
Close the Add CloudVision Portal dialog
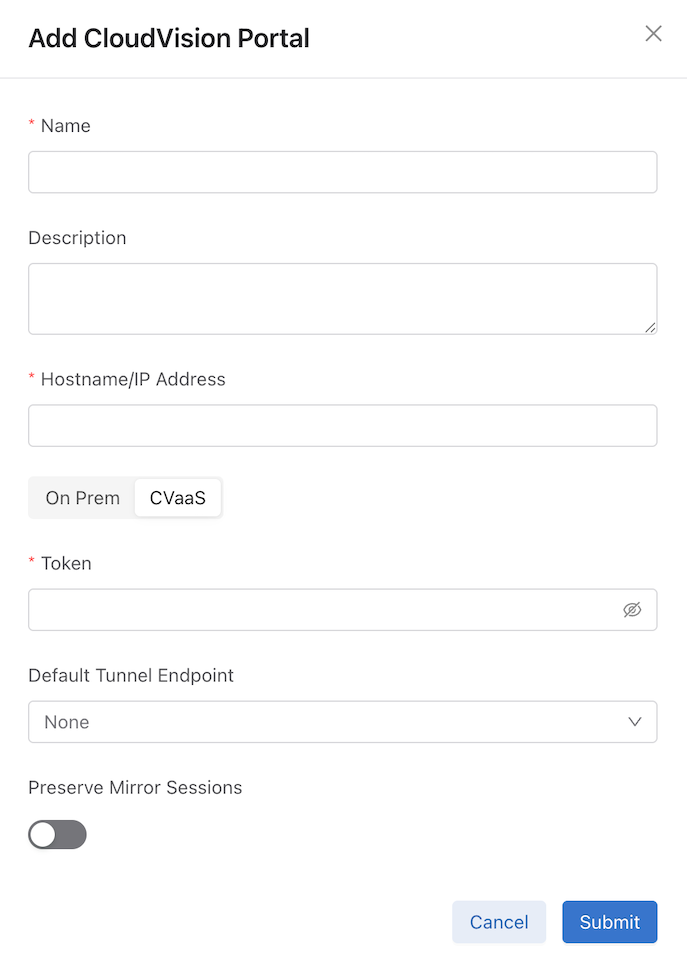(653, 34)
